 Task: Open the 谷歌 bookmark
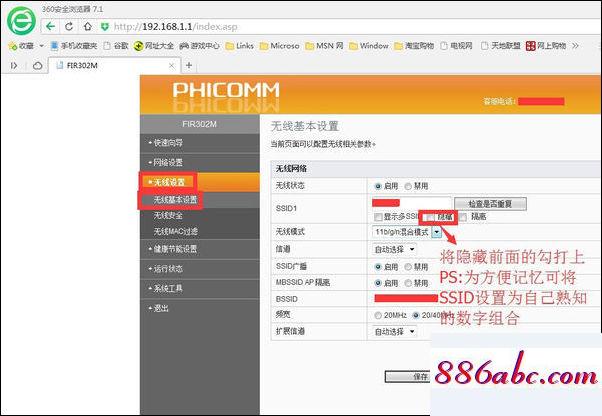pos(116,46)
